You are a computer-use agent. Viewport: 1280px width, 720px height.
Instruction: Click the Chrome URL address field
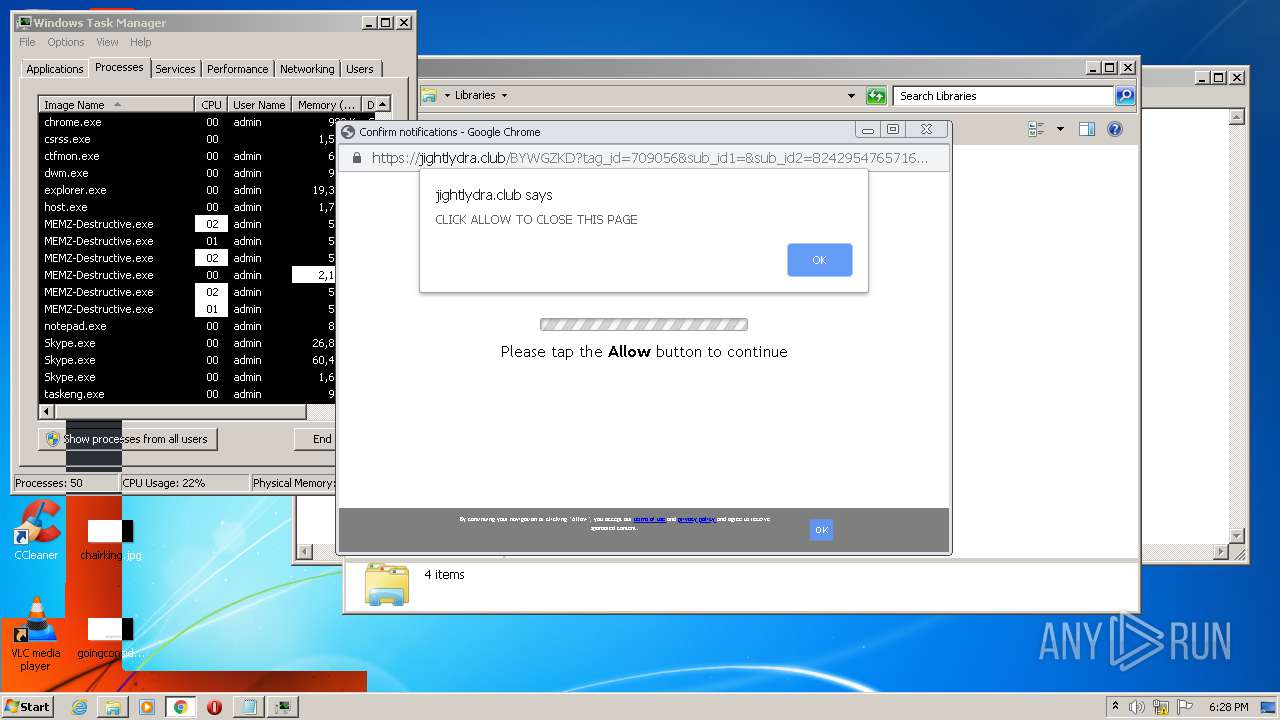click(650, 158)
